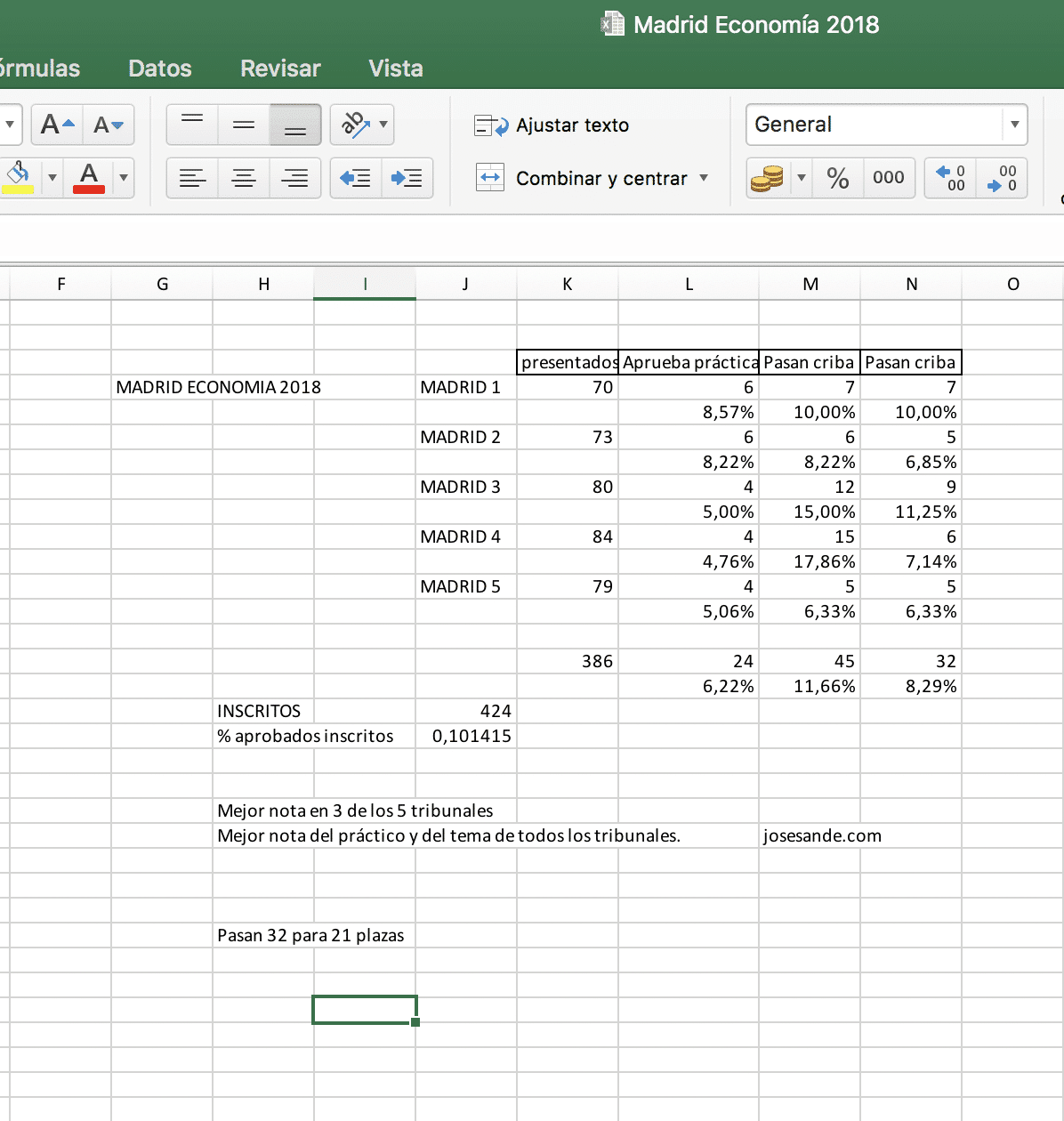Toggle bottom vertical alignment
The width and height of the screenshot is (1064, 1121).
coord(295,125)
